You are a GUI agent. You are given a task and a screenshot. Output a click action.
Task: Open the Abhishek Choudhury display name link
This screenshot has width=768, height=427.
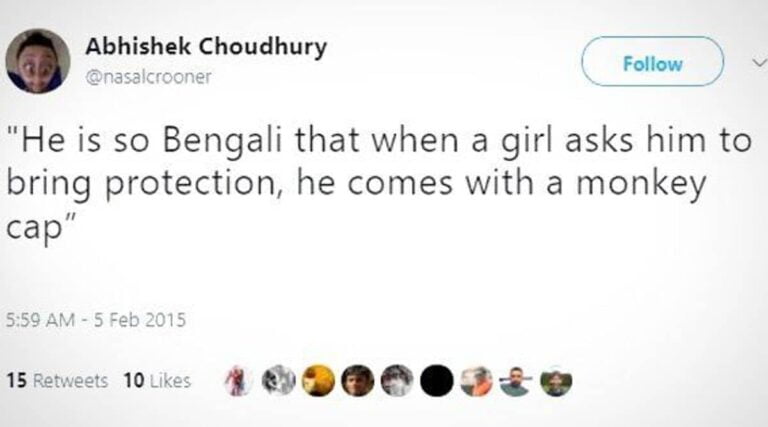pyautogui.click(x=206, y=48)
